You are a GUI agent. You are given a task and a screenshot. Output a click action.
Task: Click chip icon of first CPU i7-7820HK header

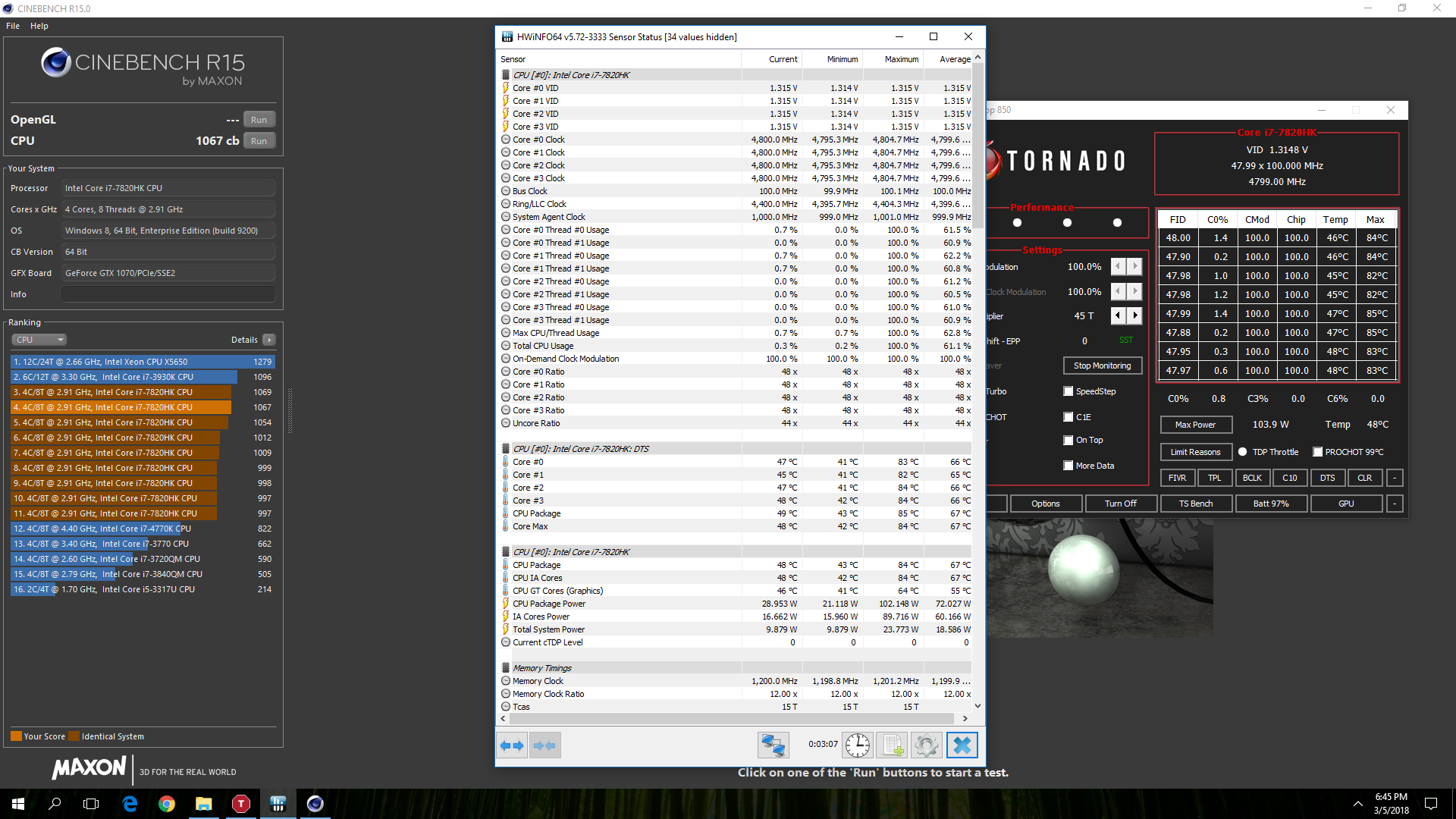coord(506,75)
